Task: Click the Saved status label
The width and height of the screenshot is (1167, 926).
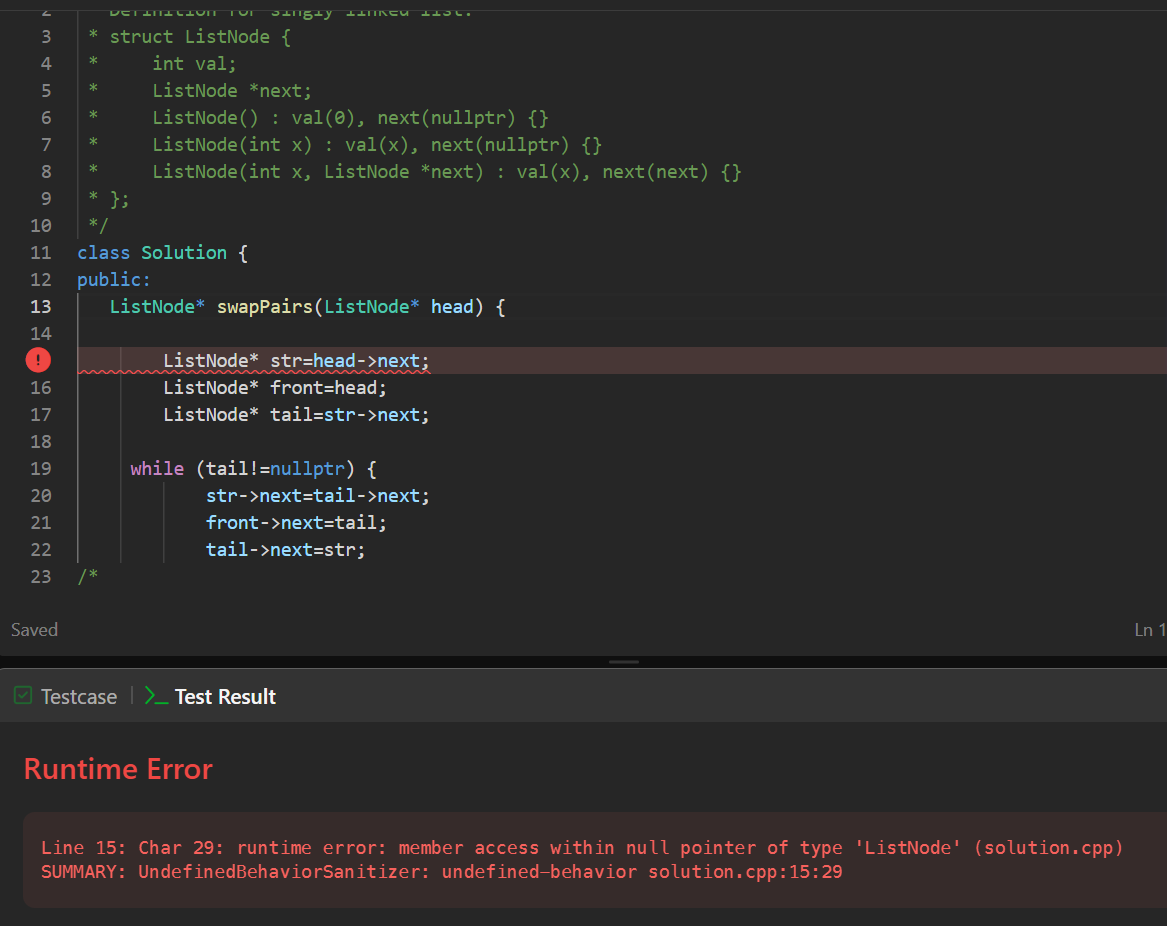Action: coord(34,629)
